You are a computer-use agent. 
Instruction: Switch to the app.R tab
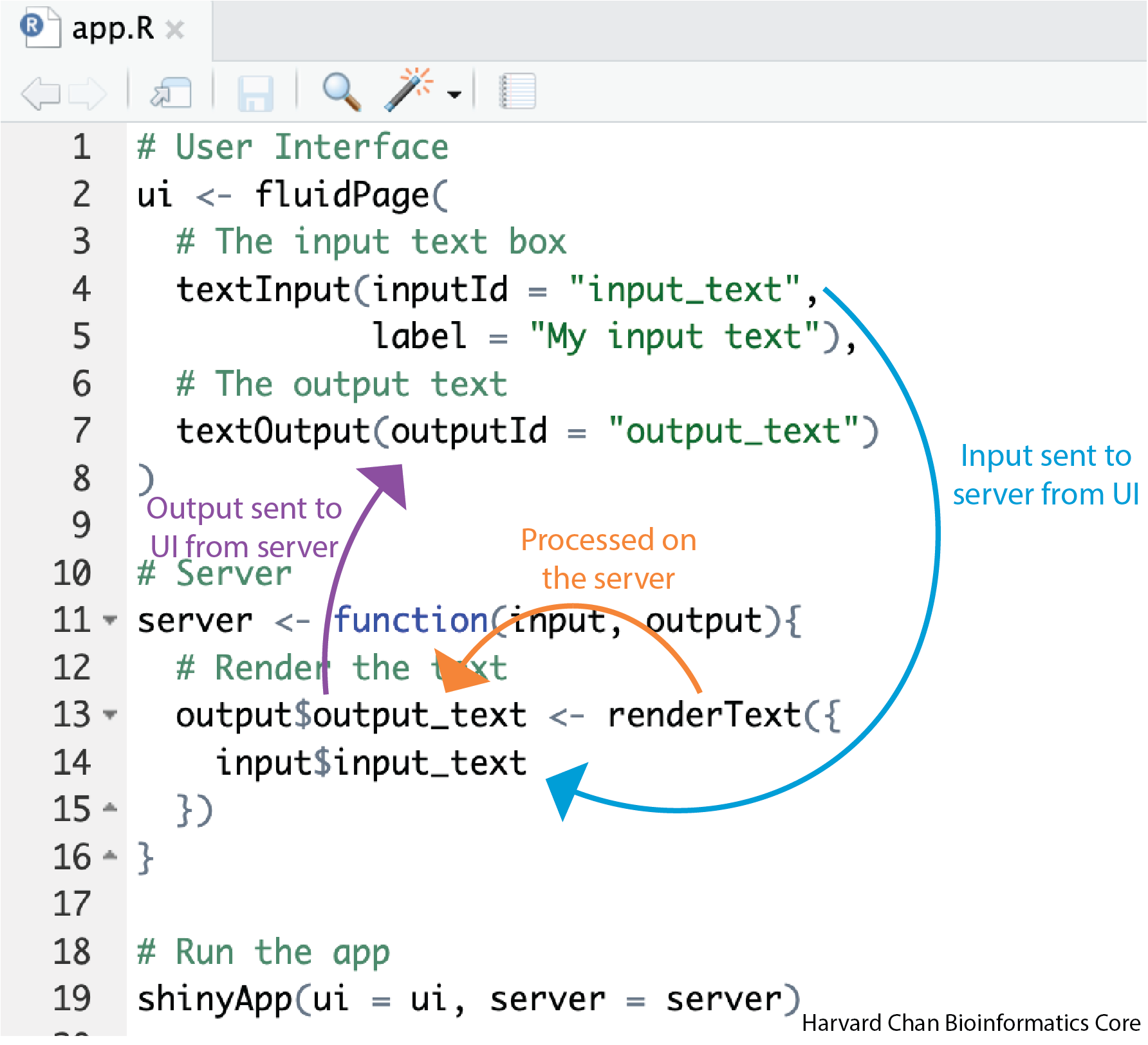click(113, 29)
